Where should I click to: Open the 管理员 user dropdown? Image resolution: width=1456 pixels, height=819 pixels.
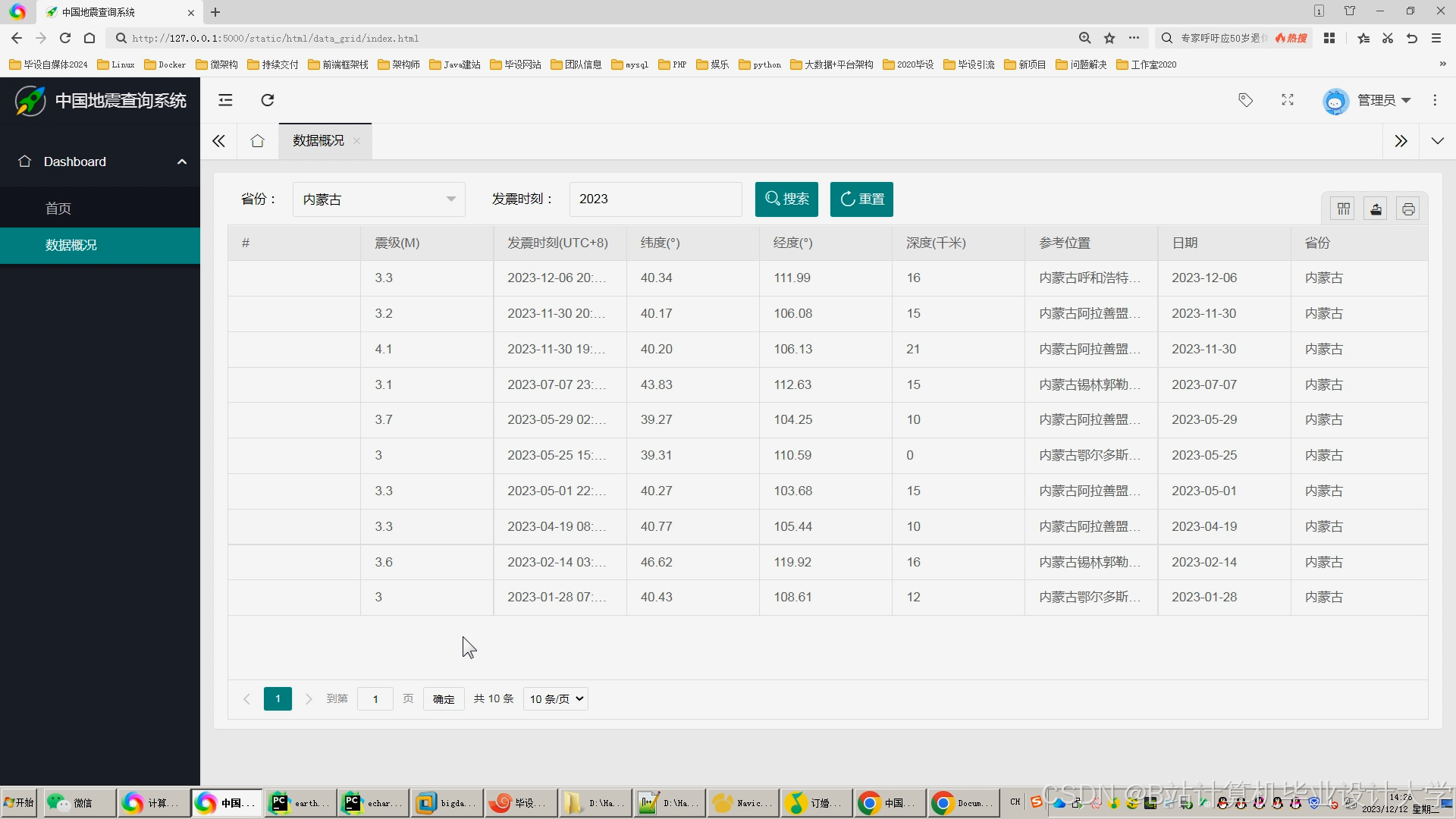(x=1382, y=100)
